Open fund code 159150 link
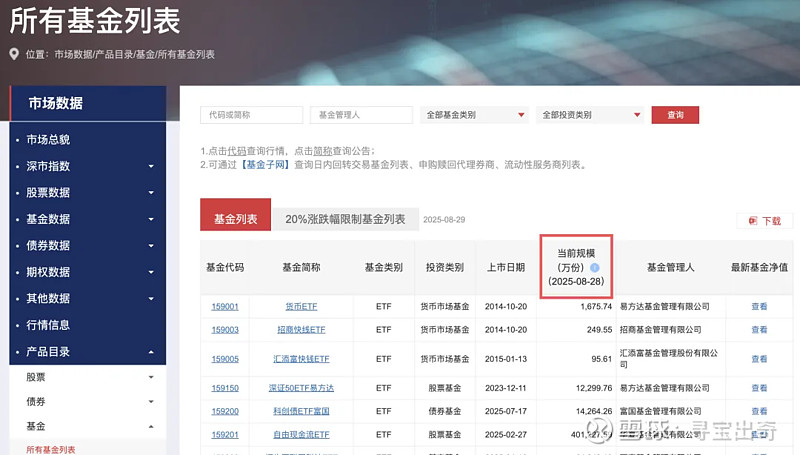800x455 pixels. [225, 388]
